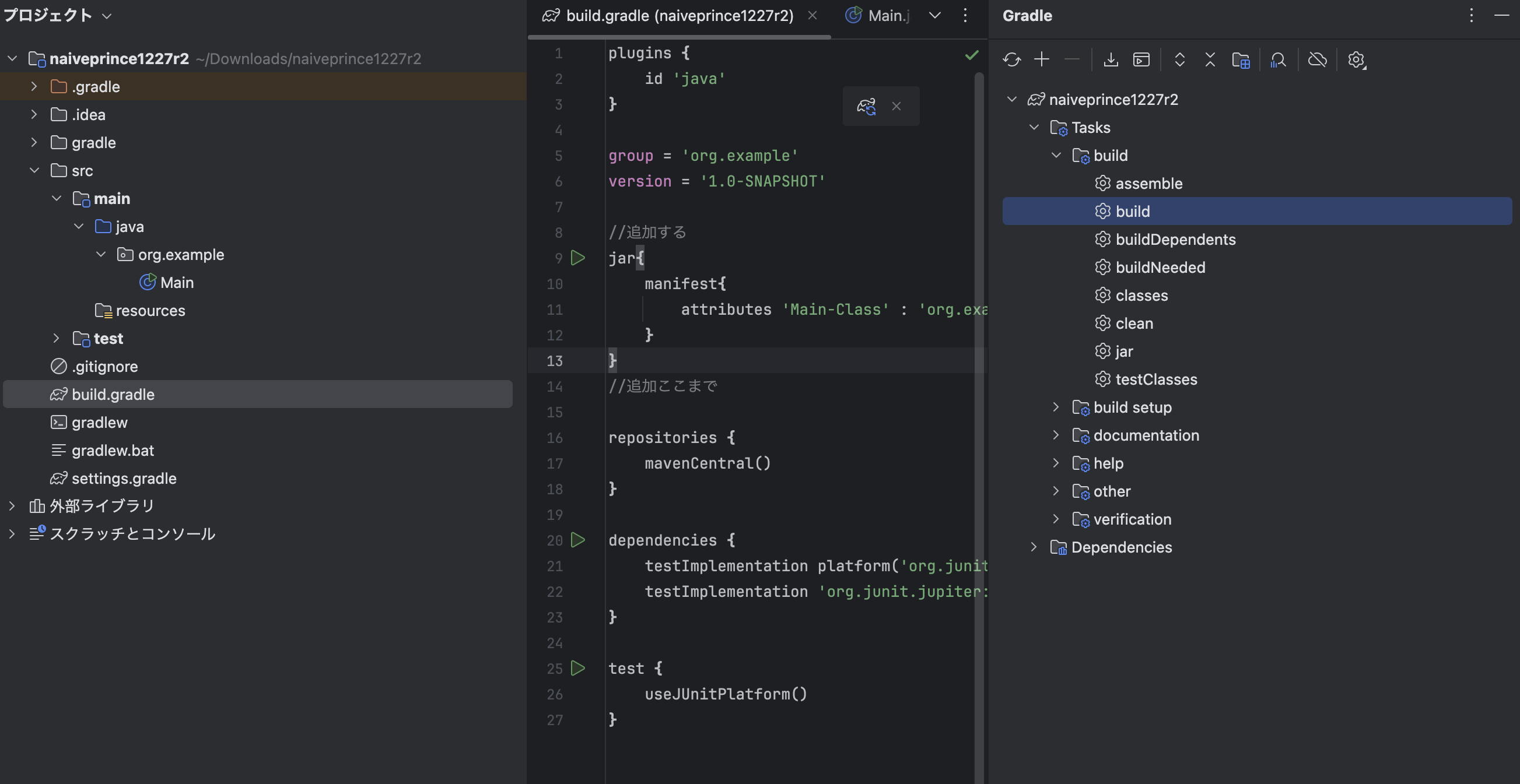Image resolution: width=1520 pixels, height=784 pixels.
Task: Open the プロジェクト view dropdown menu
Action: click(x=106, y=16)
